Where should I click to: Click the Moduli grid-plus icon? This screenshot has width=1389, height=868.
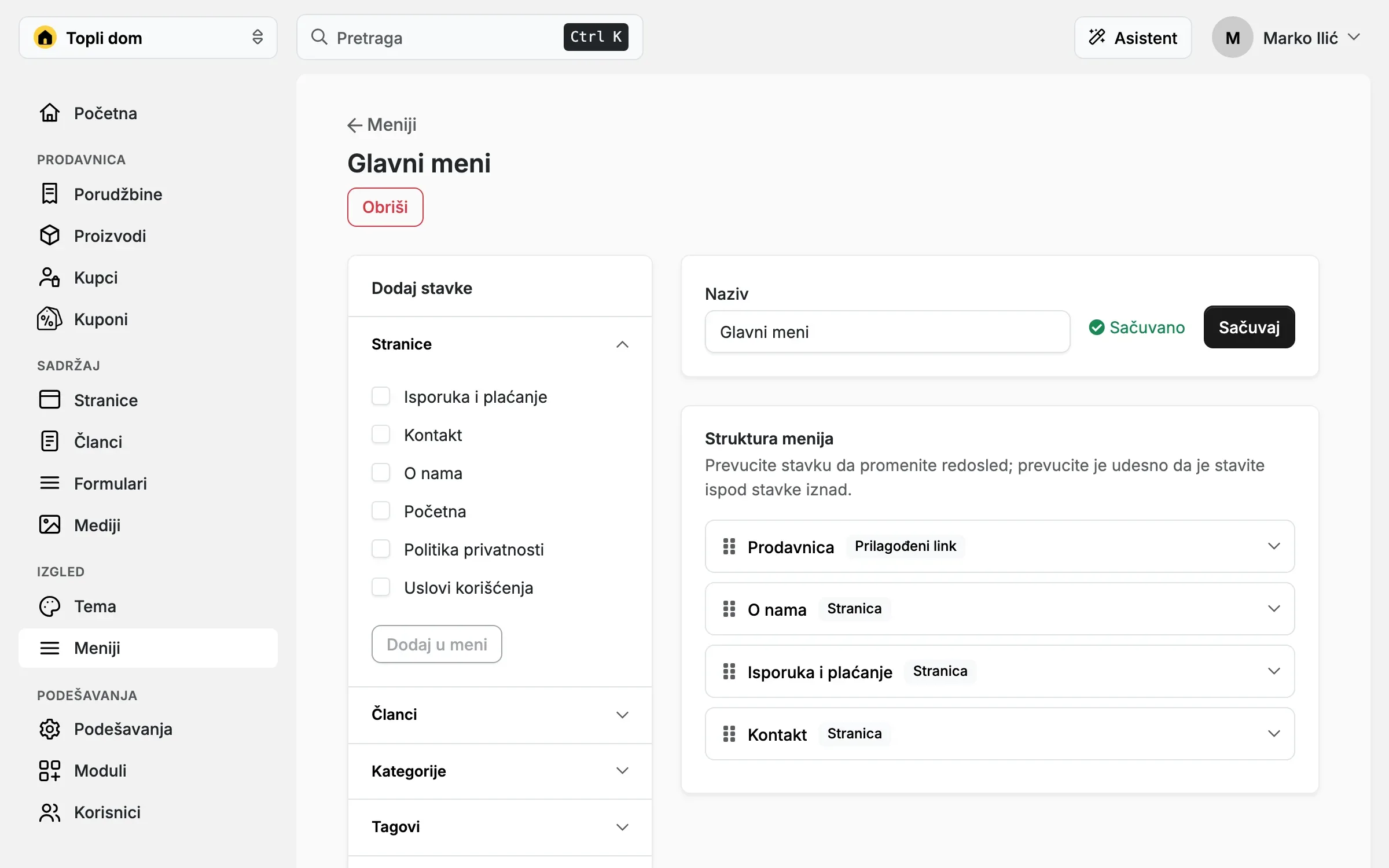coord(50,770)
